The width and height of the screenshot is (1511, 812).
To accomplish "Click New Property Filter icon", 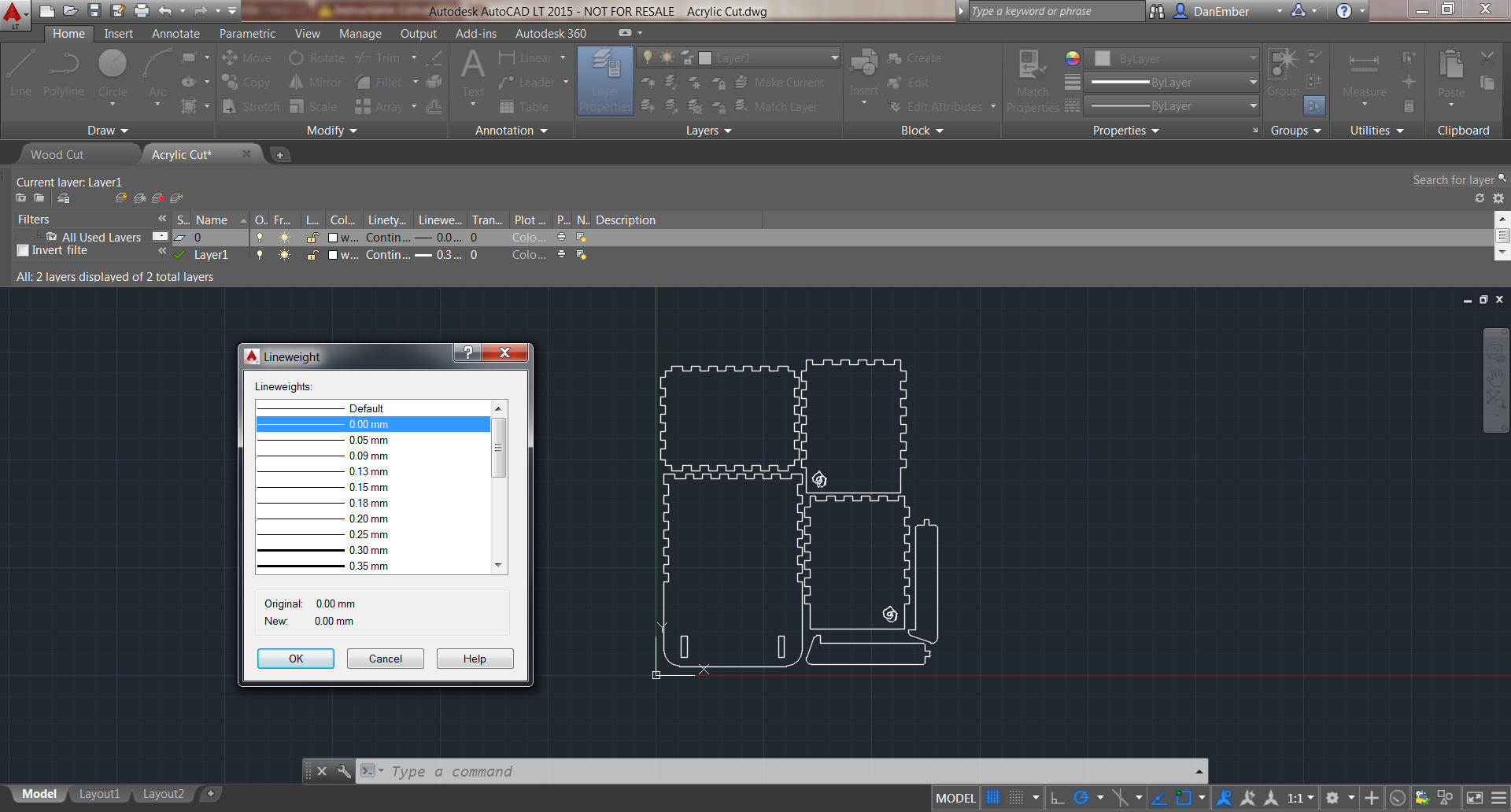I will tap(21, 198).
